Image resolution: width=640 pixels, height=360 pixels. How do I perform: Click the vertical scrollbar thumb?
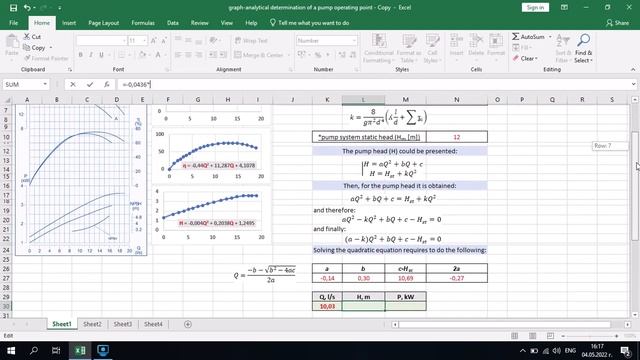coord(635,186)
